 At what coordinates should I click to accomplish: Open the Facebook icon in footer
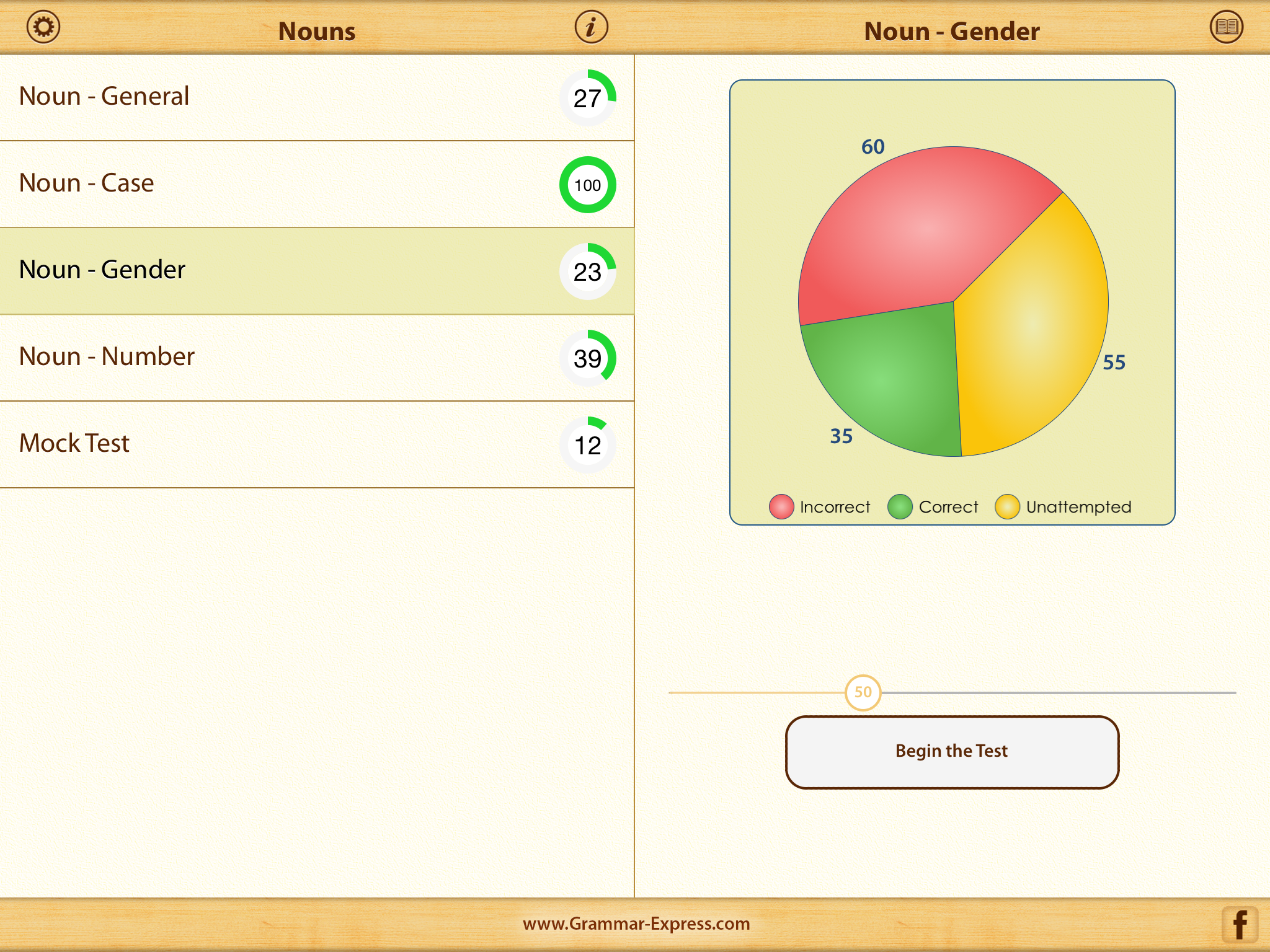tap(1239, 925)
